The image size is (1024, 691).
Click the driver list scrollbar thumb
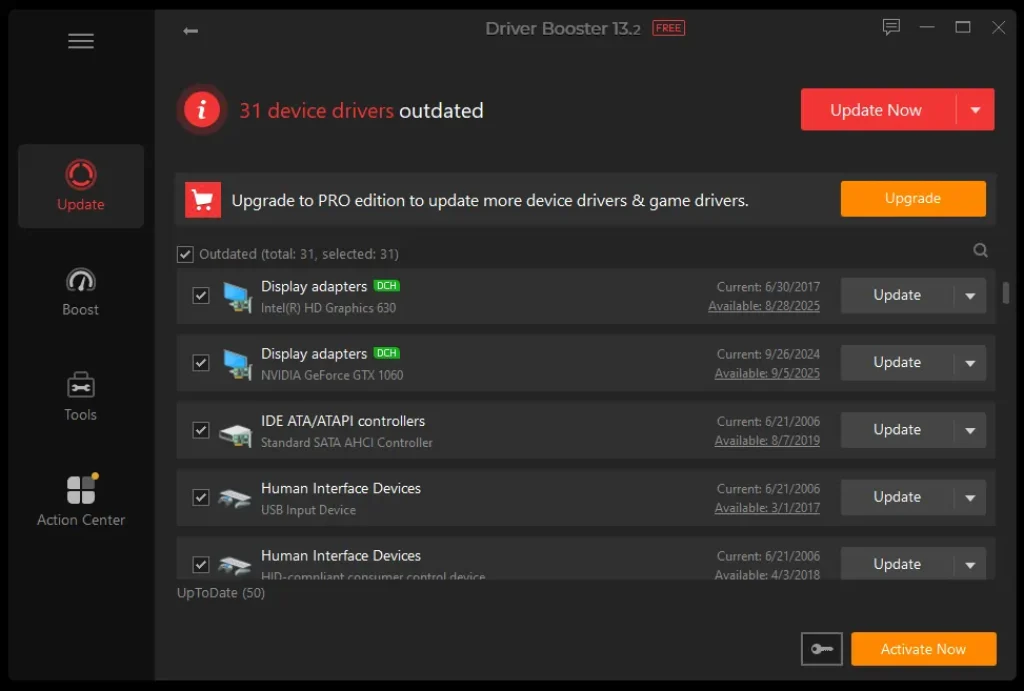[1006, 293]
